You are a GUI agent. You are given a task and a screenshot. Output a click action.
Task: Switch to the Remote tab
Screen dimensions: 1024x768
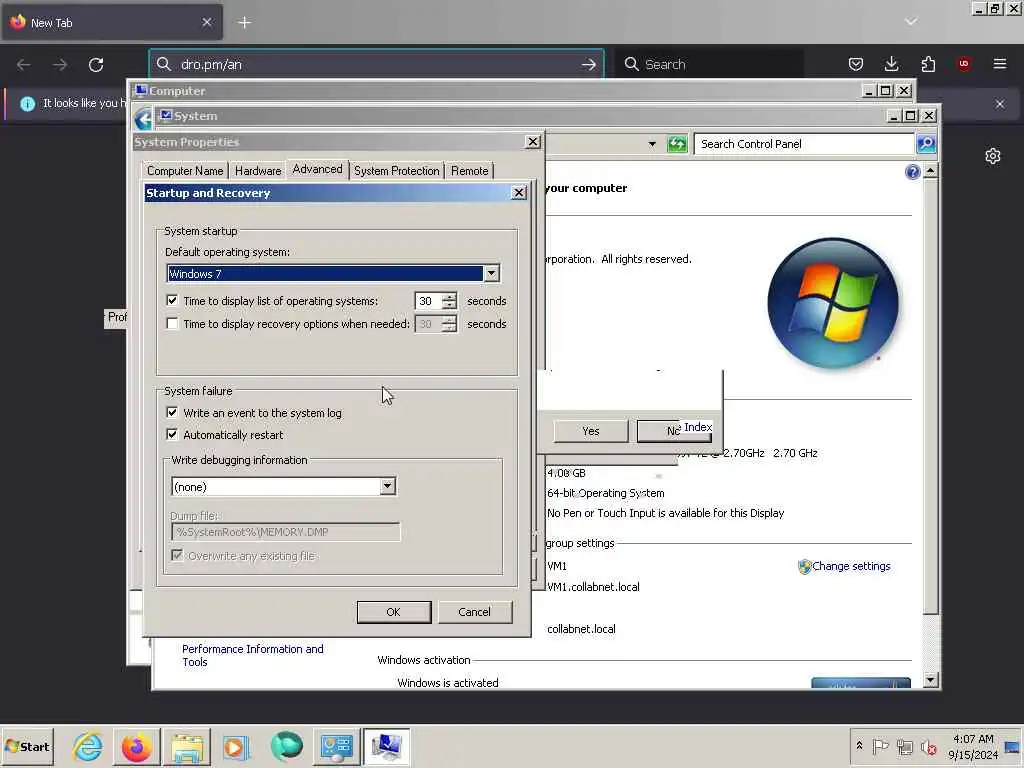[470, 170]
